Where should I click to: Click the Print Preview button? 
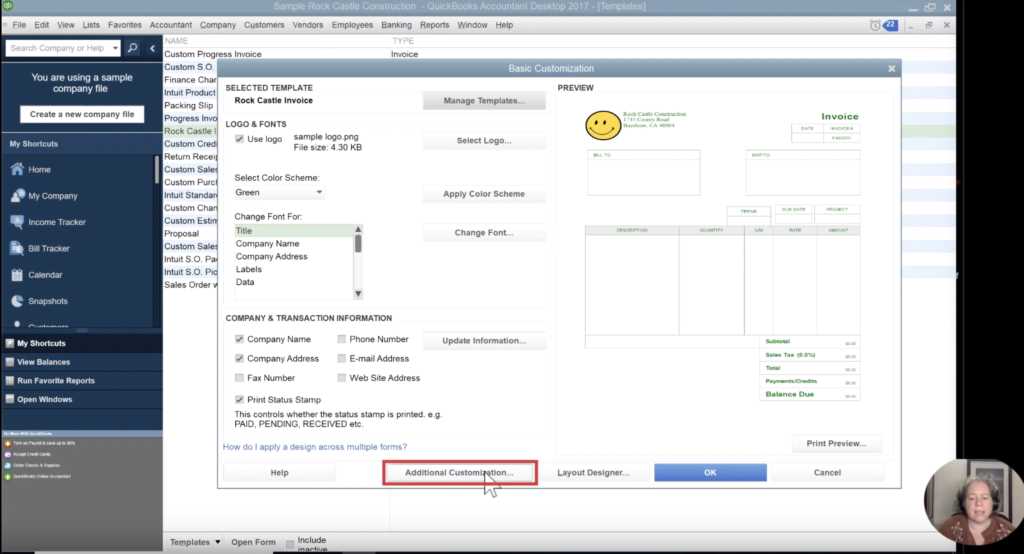coord(837,443)
